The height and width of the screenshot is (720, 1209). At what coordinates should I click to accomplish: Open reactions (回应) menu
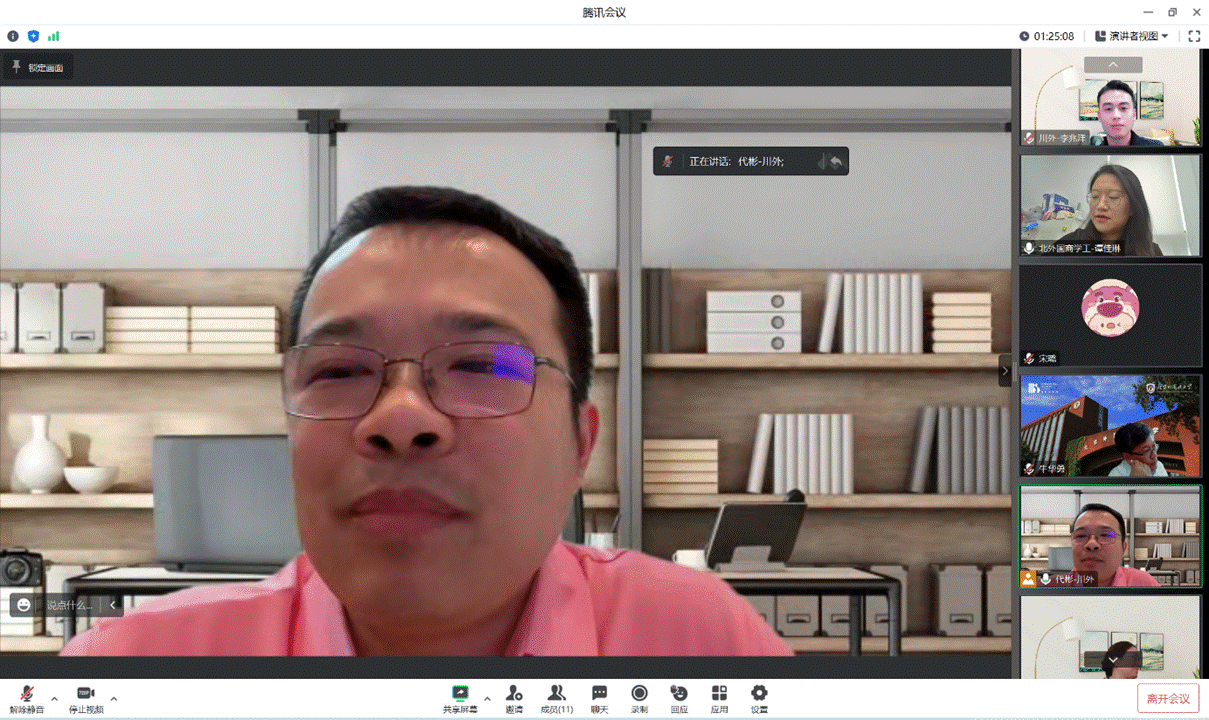click(x=679, y=699)
